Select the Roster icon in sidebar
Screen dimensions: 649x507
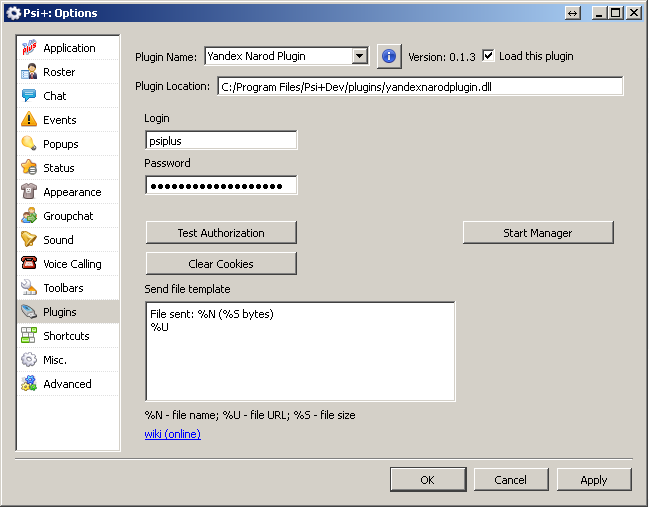pyautogui.click(x=30, y=72)
